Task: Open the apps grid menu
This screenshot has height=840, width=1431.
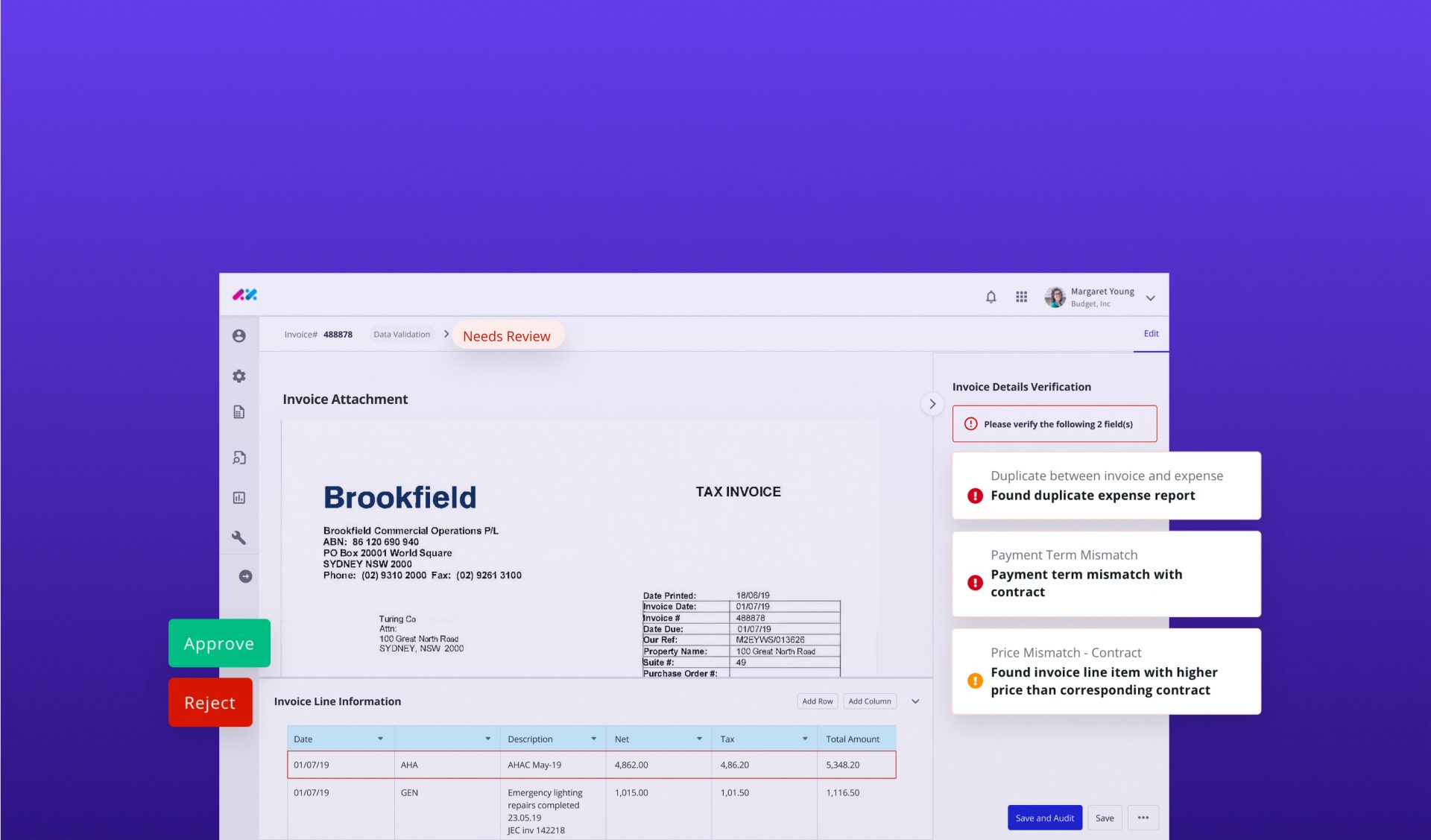Action: pos(1021,297)
